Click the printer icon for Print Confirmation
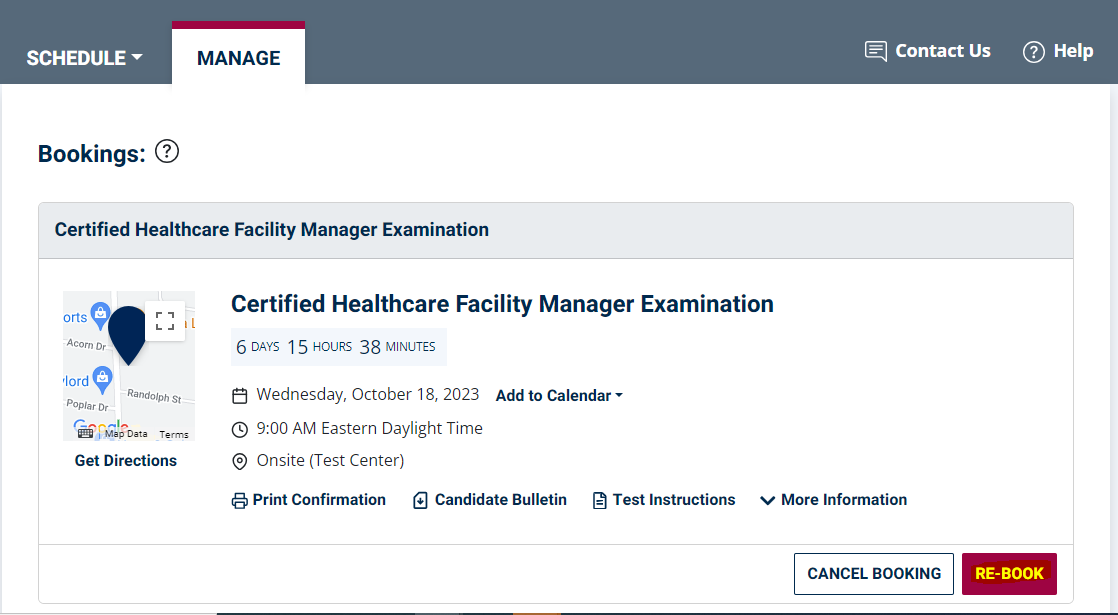The height and width of the screenshot is (615, 1118). [x=240, y=500]
